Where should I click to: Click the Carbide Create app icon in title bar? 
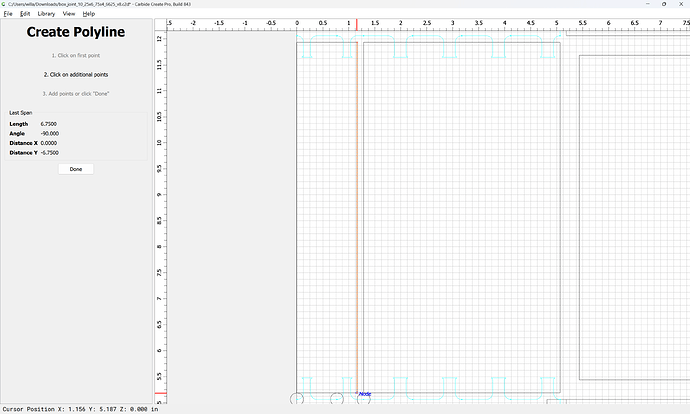(x=4, y=4)
